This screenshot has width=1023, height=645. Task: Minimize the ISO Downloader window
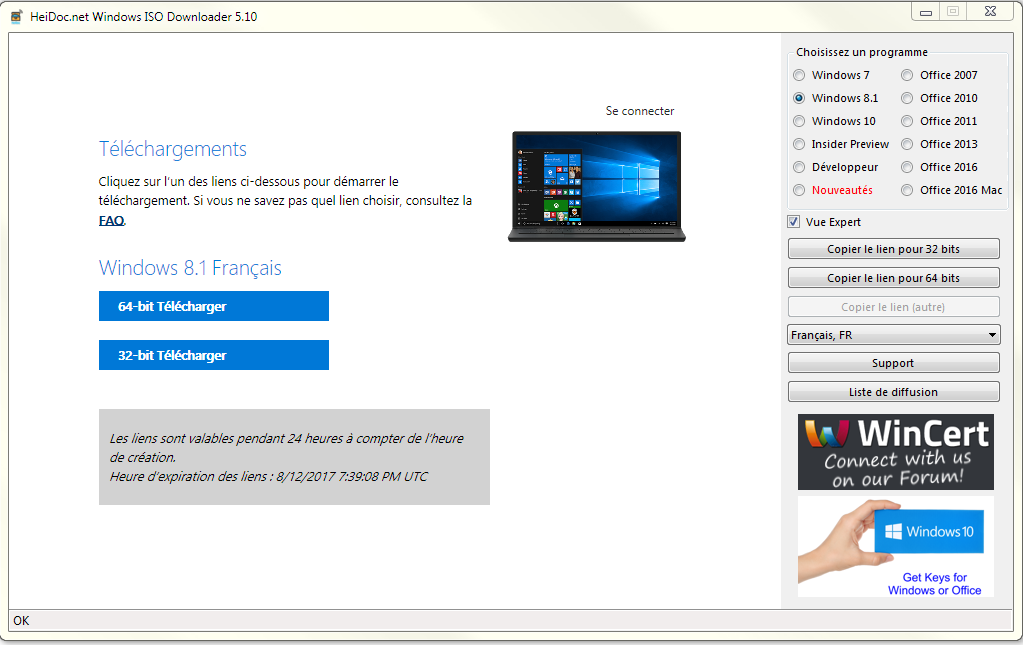point(925,12)
